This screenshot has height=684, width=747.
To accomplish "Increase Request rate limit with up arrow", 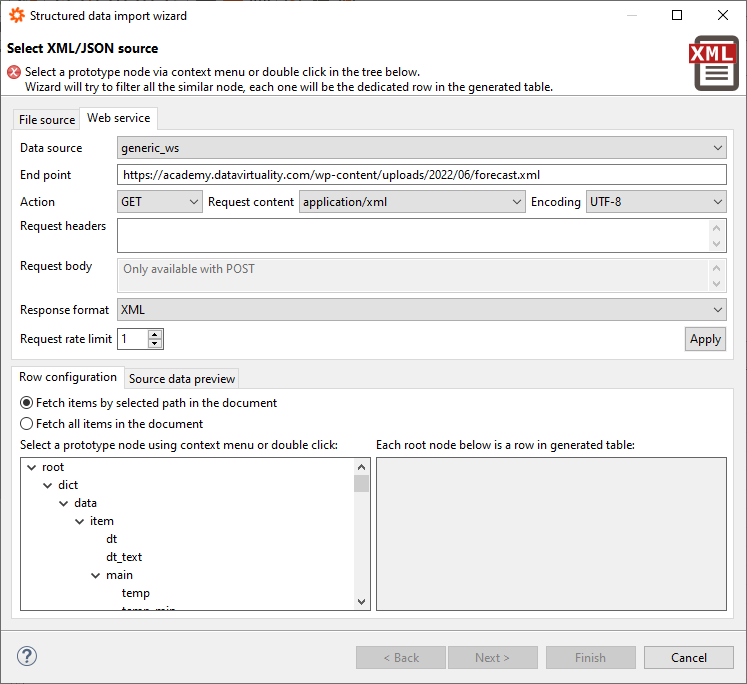I will pos(155,334).
